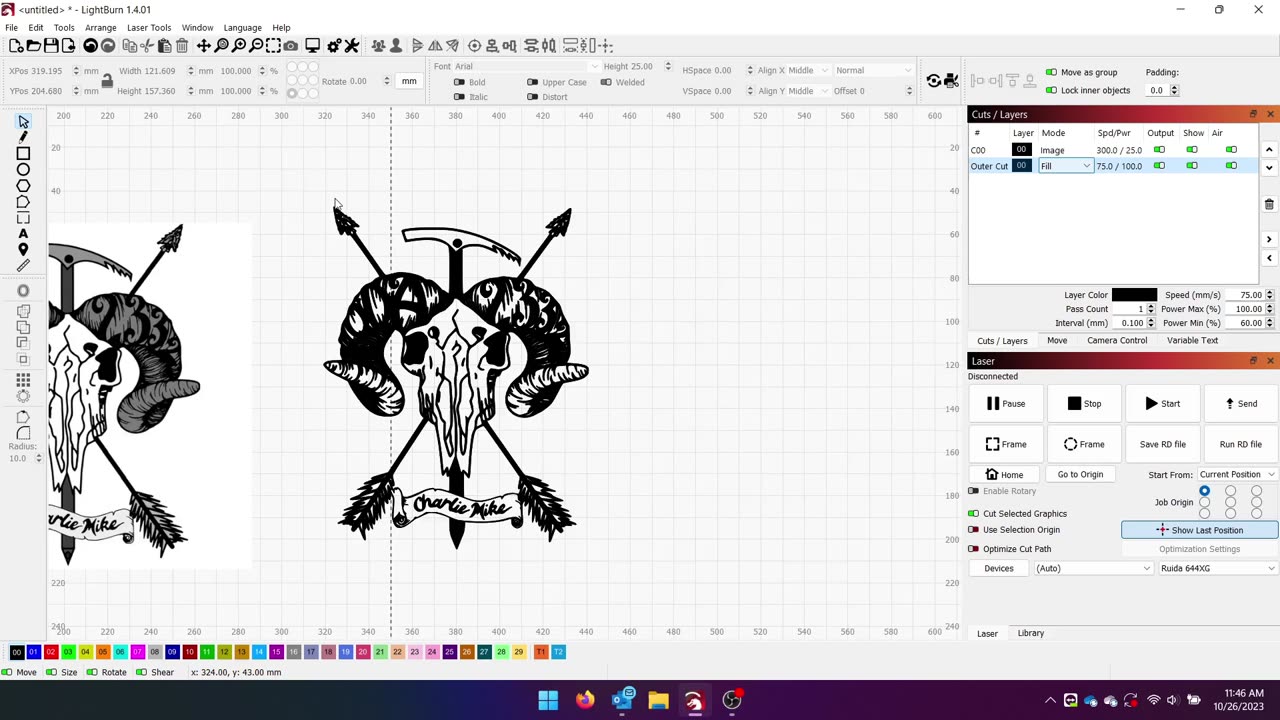Pick red palette swatch 02
Viewport: 1280px width, 720px height.
pyautogui.click(x=50, y=652)
